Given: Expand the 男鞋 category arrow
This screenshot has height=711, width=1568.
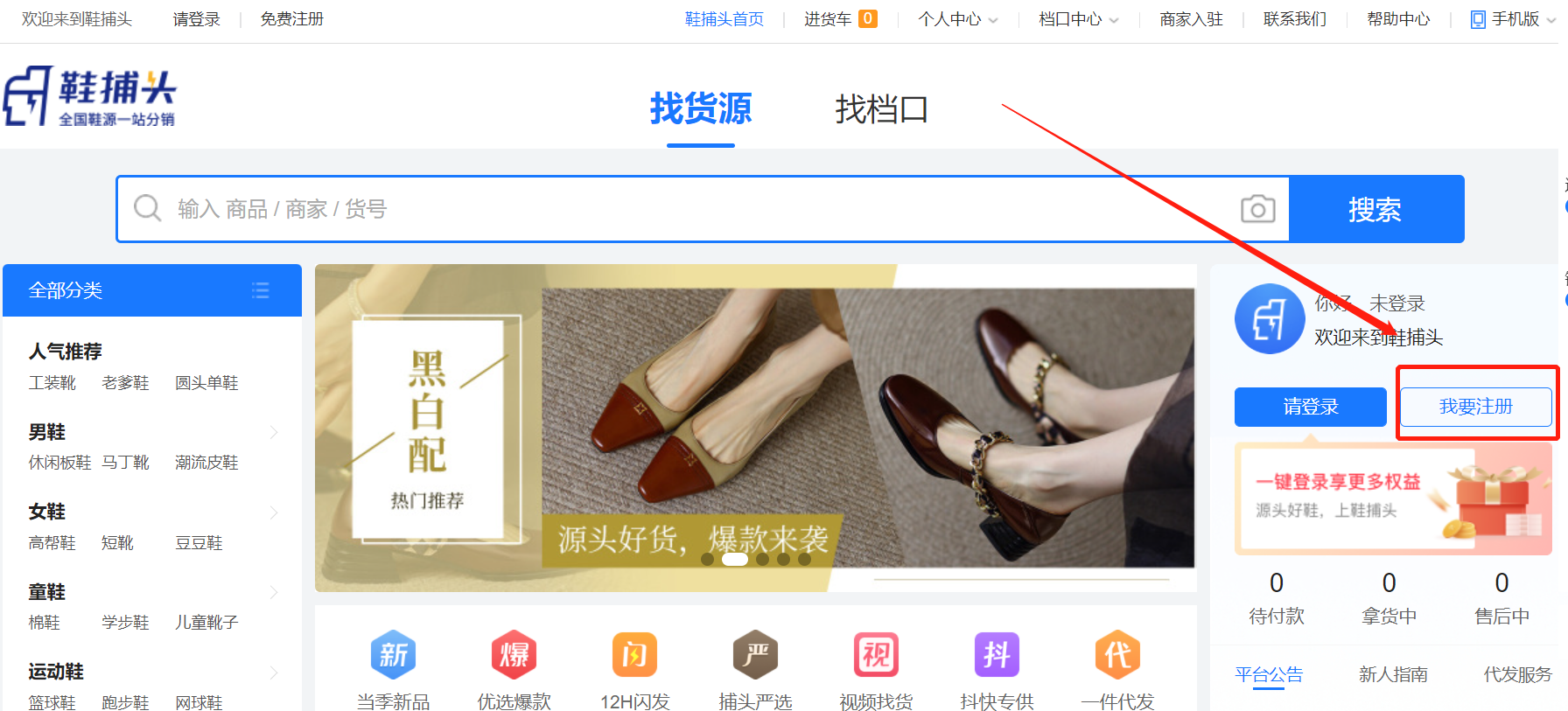Looking at the screenshot, I should tap(273, 432).
